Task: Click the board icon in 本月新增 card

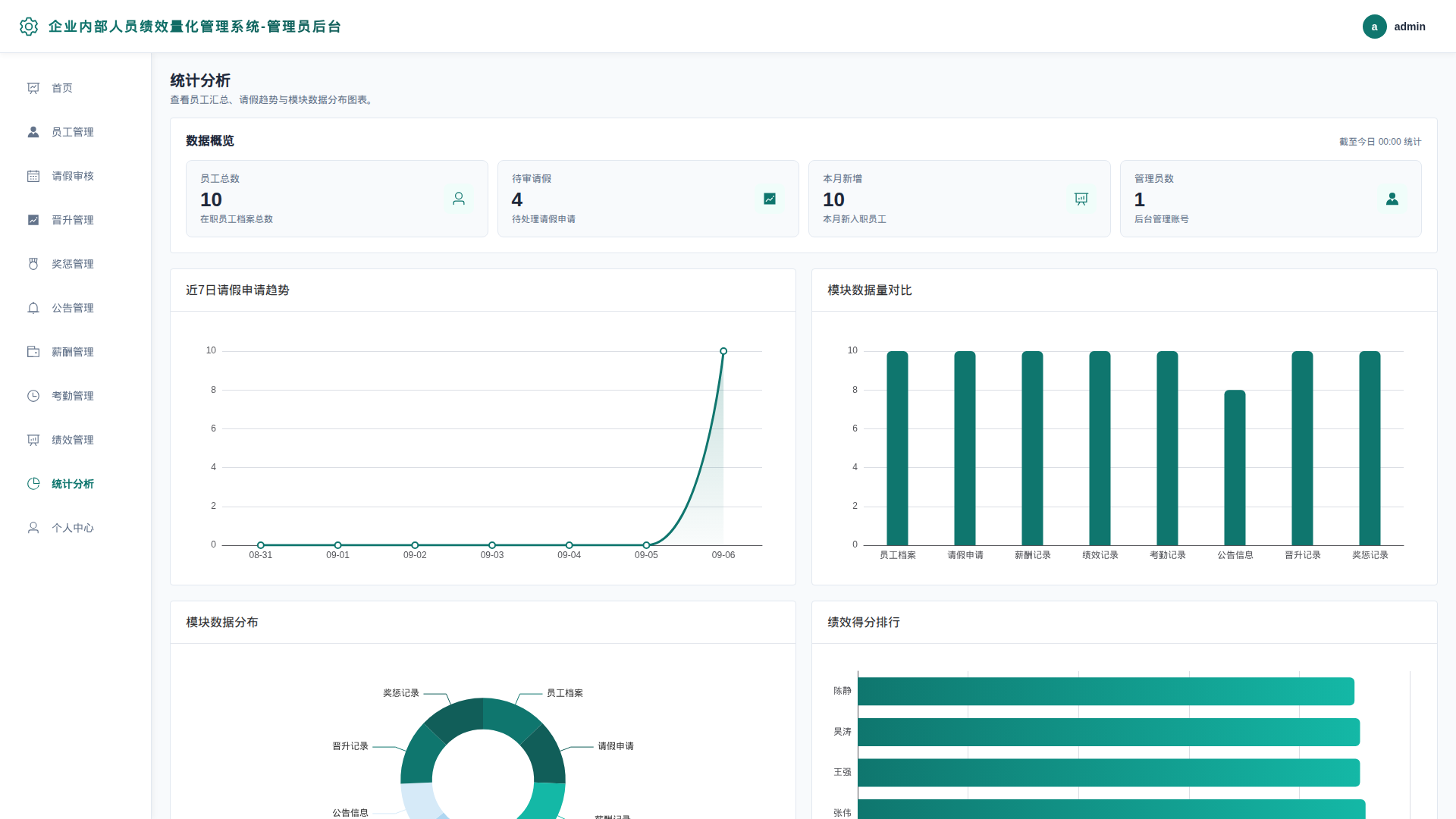Action: [1081, 199]
